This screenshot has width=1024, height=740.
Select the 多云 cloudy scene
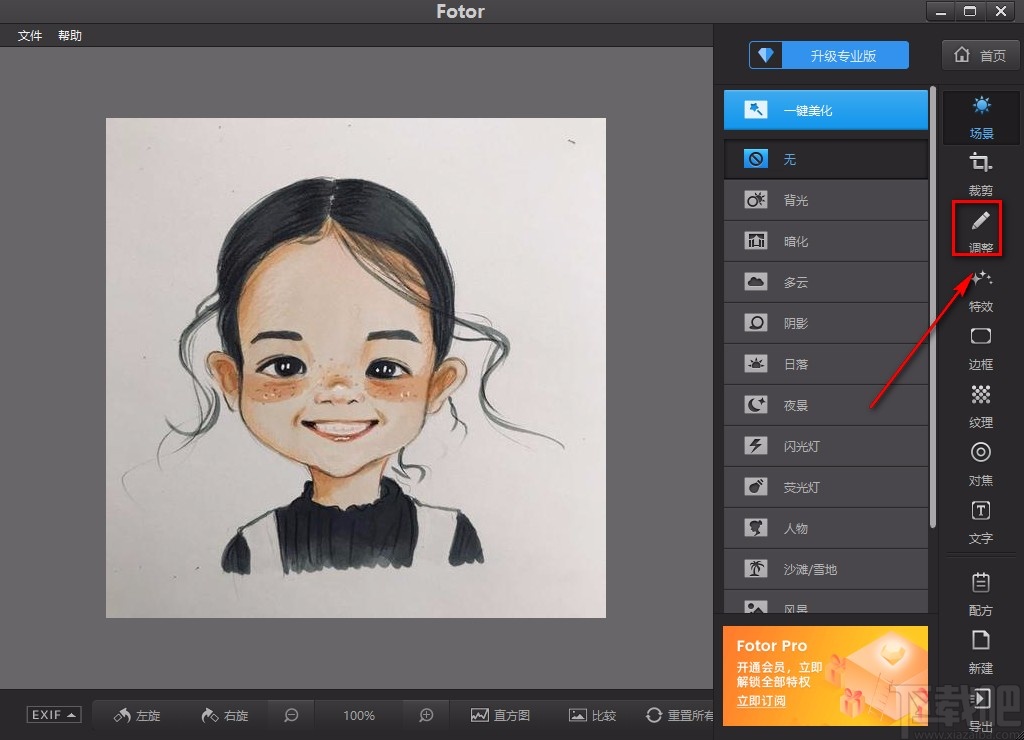click(x=825, y=282)
